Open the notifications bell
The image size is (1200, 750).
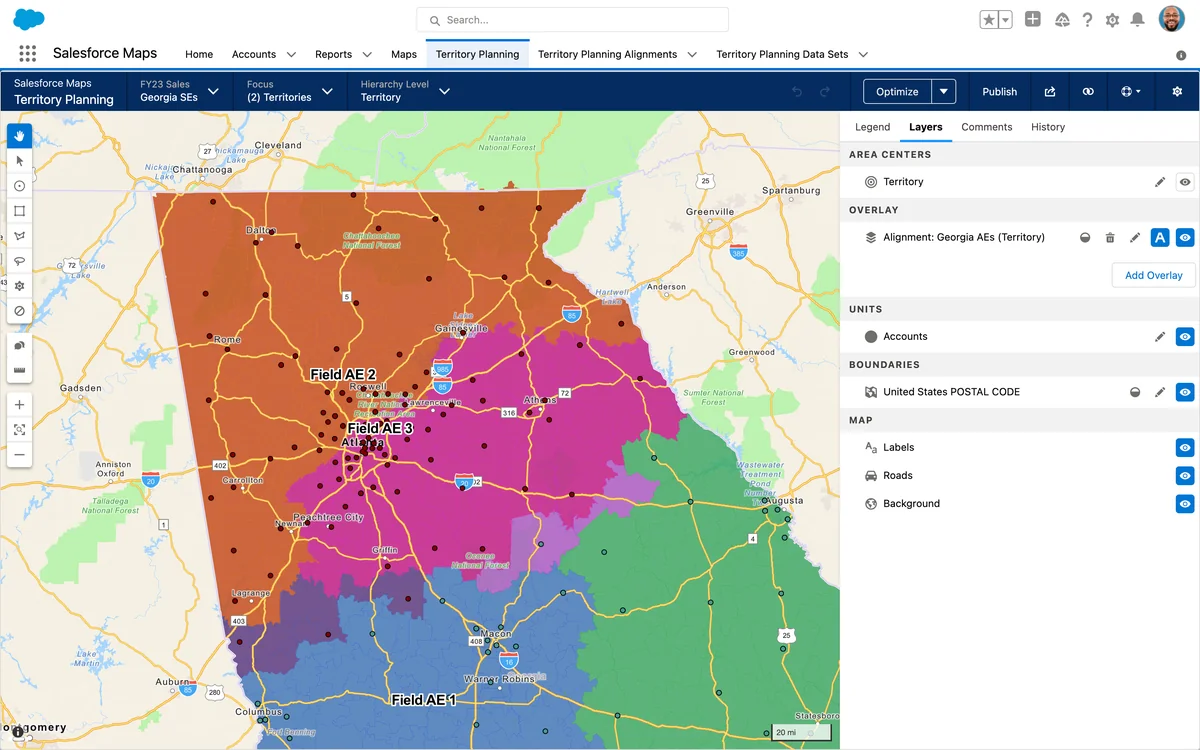click(x=1137, y=20)
